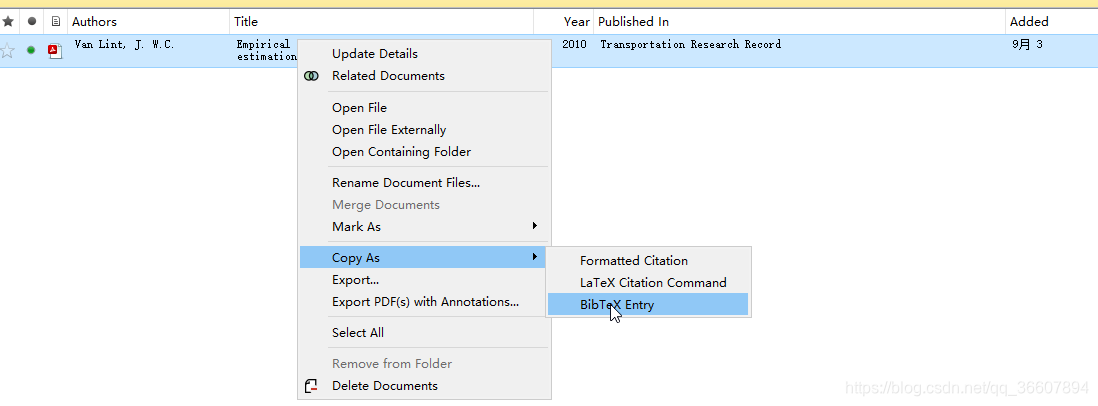The height and width of the screenshot is (406, 1098).
Task: Click the document file column header icon
Action: pyautogui.click(x=56, y=22)
